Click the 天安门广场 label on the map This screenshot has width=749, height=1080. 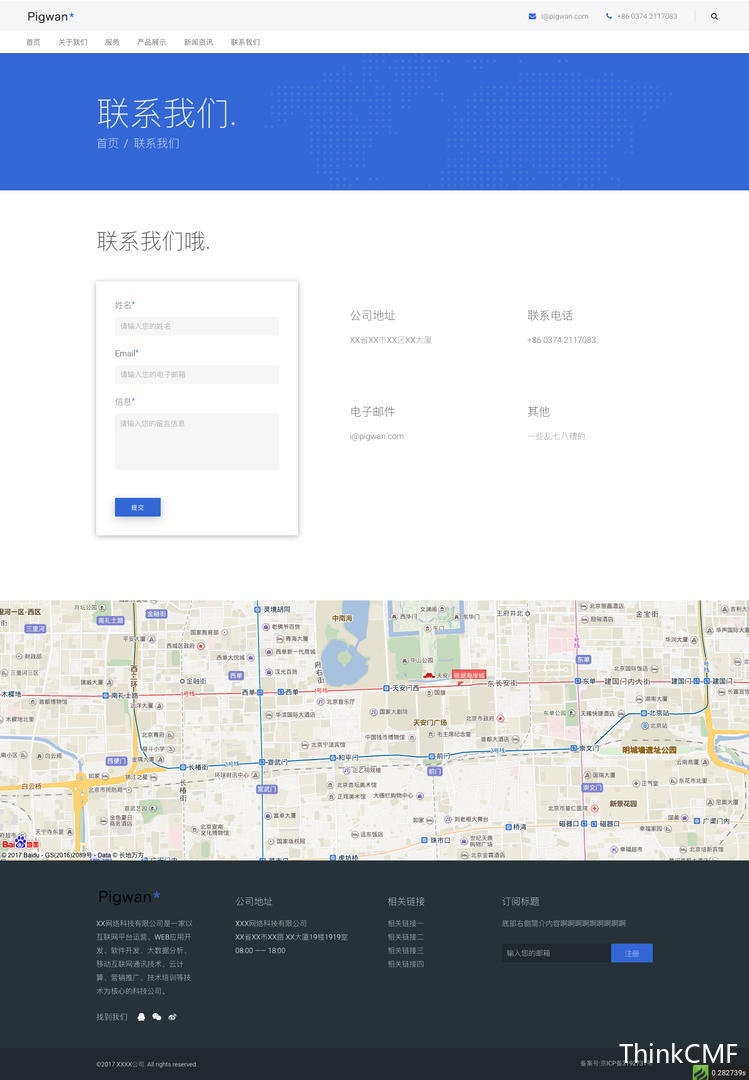(x=430, y=723)
